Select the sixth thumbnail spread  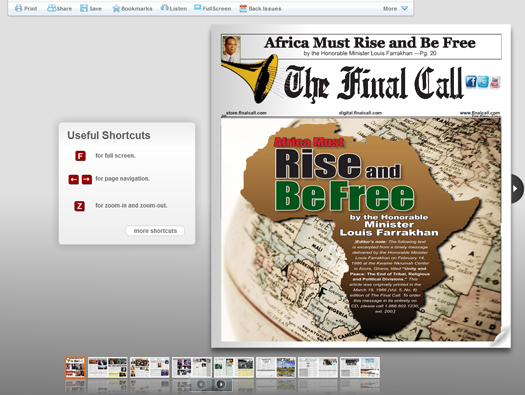(x=276, y=368)
